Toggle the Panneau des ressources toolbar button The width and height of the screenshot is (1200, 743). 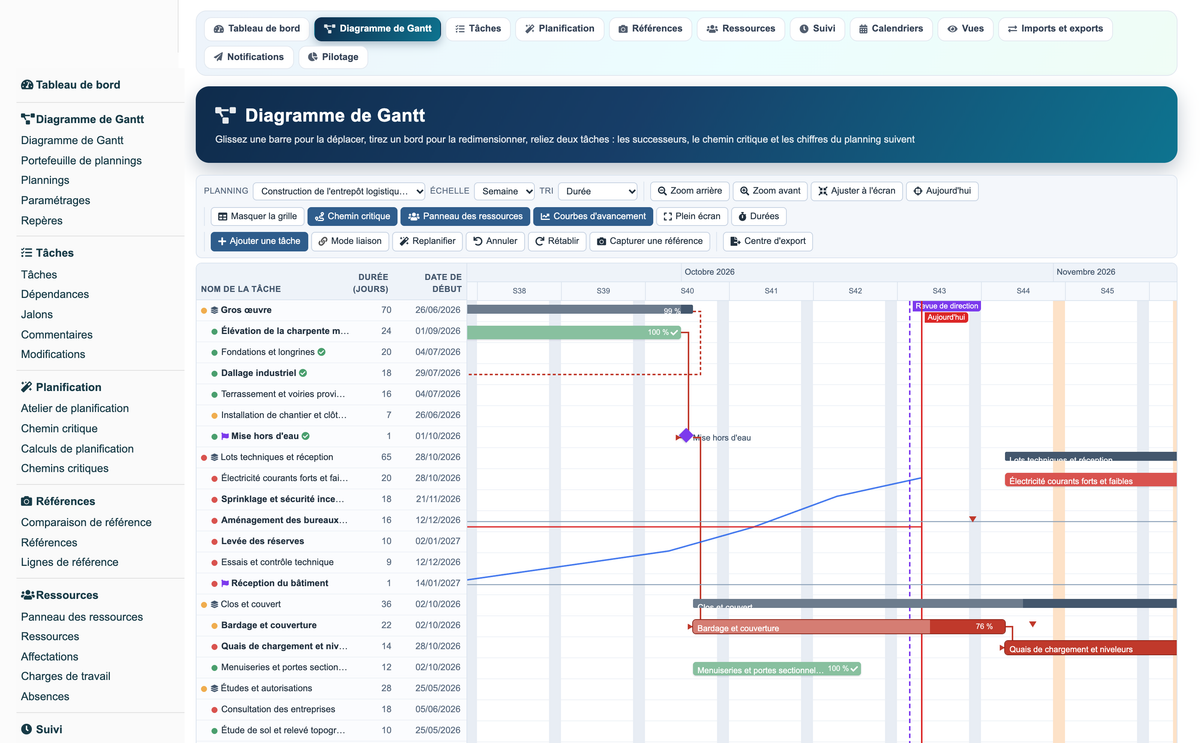click(x=465, y=216)
